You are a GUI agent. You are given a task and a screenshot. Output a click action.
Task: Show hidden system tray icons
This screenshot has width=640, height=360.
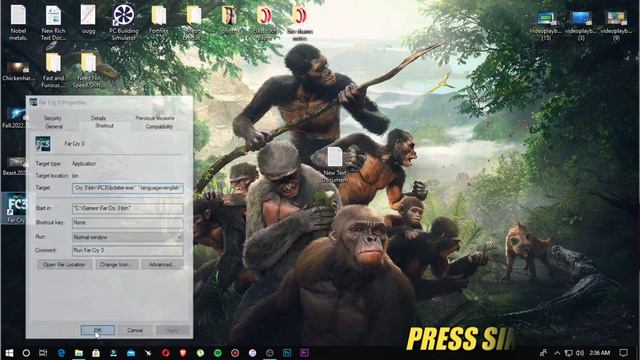click(x=557, y=353)
